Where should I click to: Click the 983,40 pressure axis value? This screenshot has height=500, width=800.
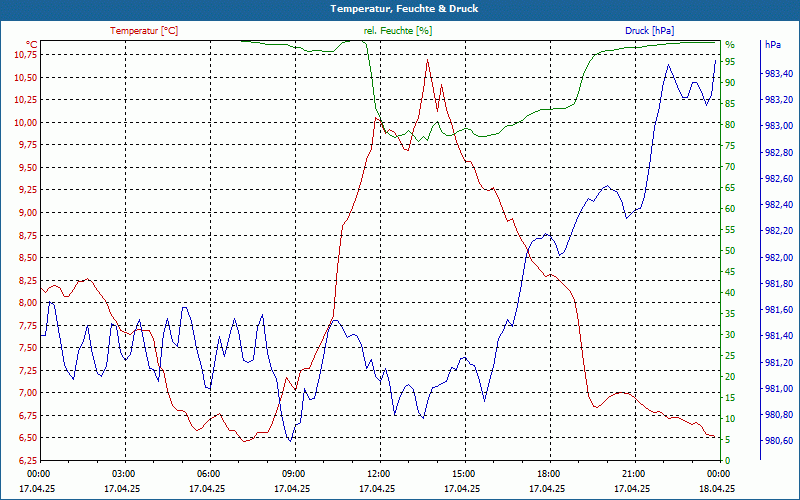pos(779,74)
